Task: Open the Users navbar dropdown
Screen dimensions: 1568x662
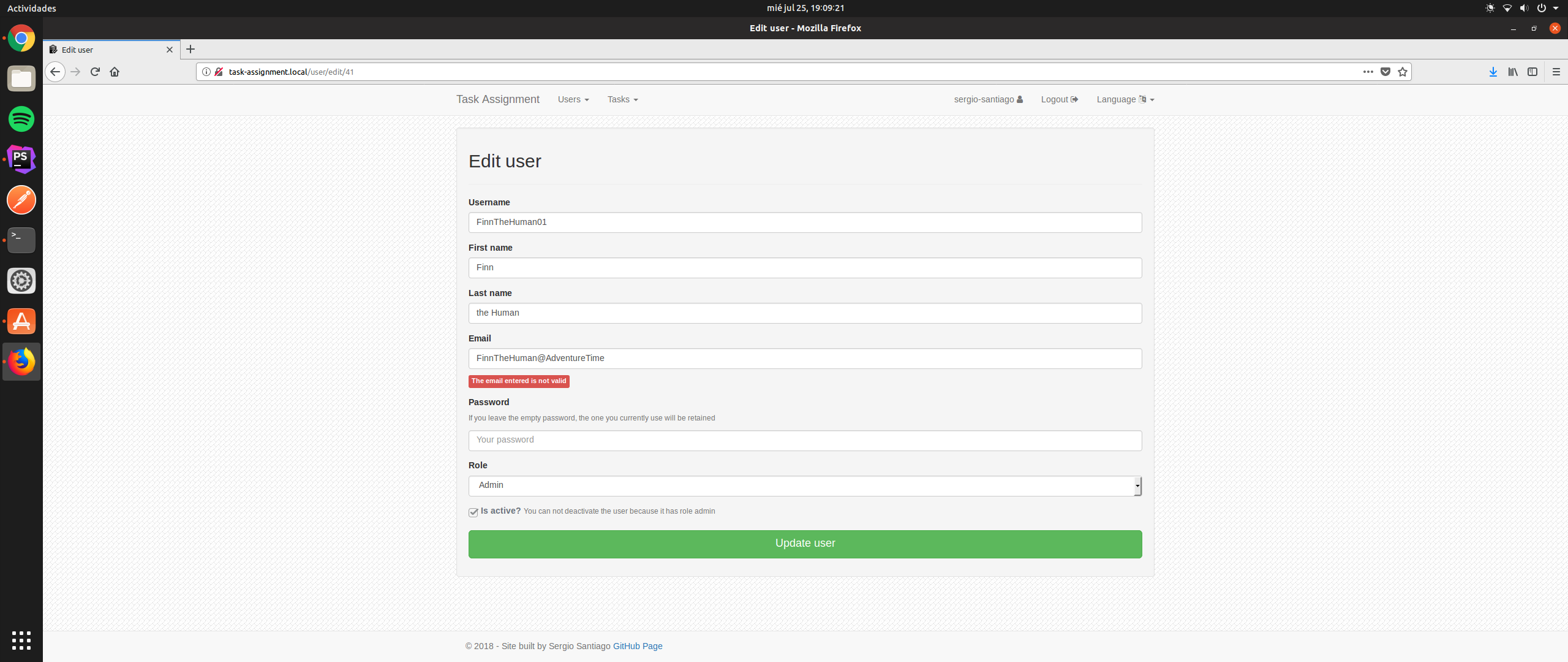Action: 573,99
